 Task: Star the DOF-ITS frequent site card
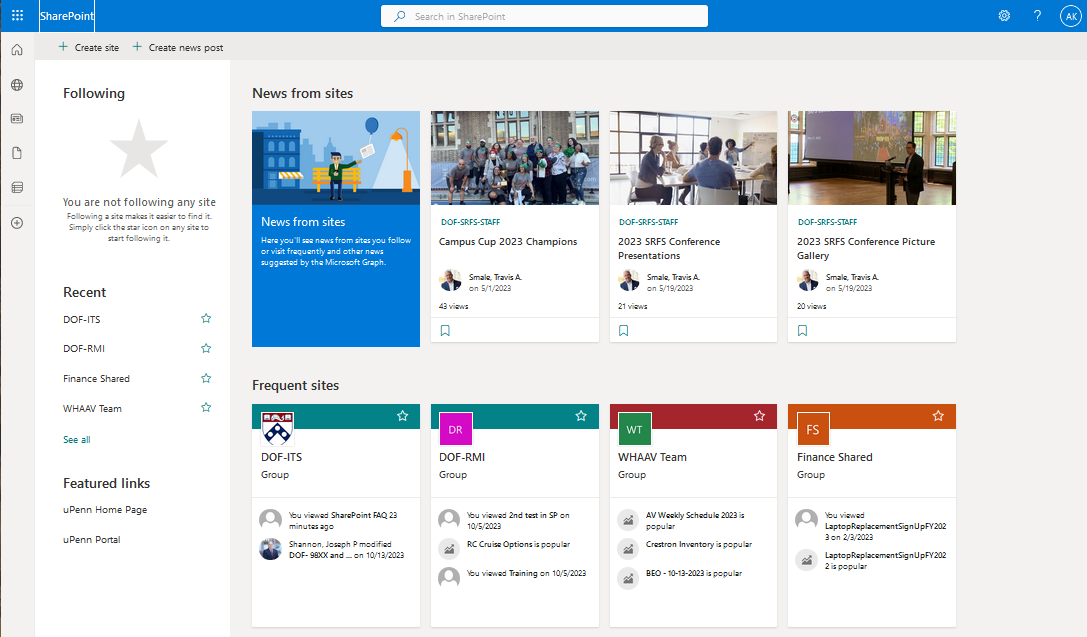coord(403,416)
